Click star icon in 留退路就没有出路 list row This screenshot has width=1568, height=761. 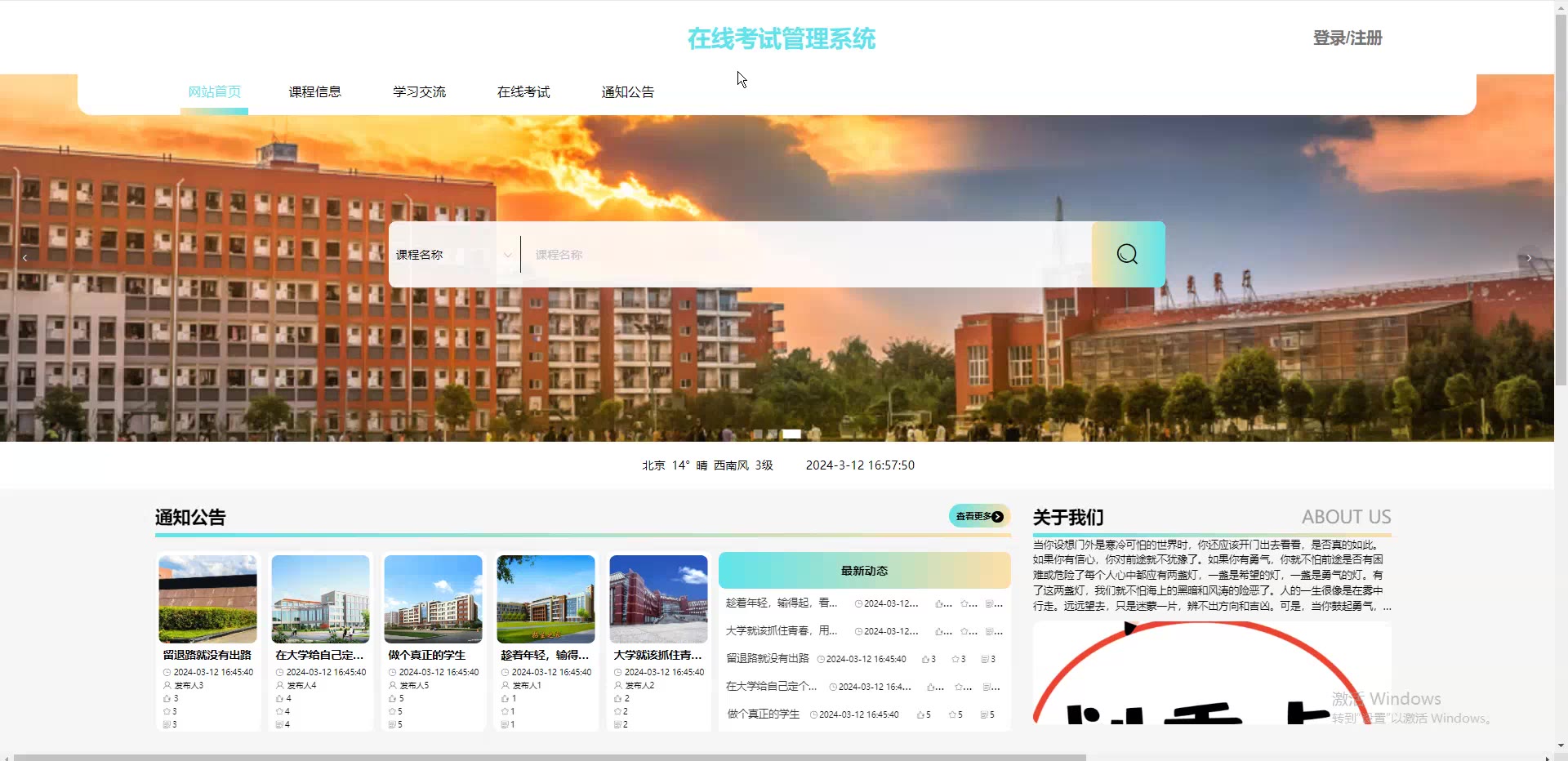[955, 659]
